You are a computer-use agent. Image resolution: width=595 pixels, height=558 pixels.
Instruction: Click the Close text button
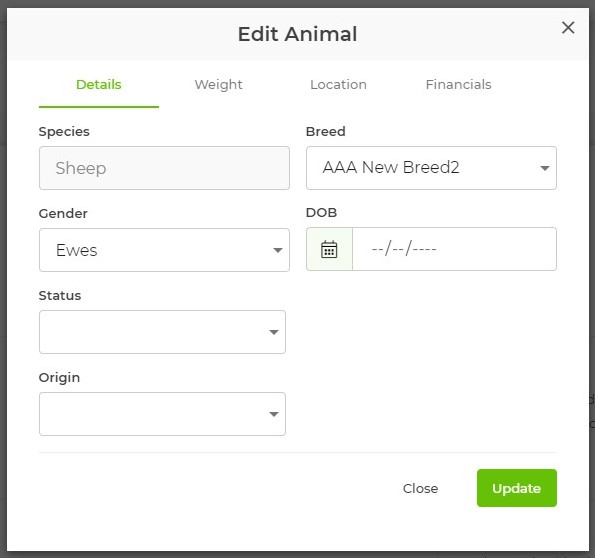(x=420, y=489)
